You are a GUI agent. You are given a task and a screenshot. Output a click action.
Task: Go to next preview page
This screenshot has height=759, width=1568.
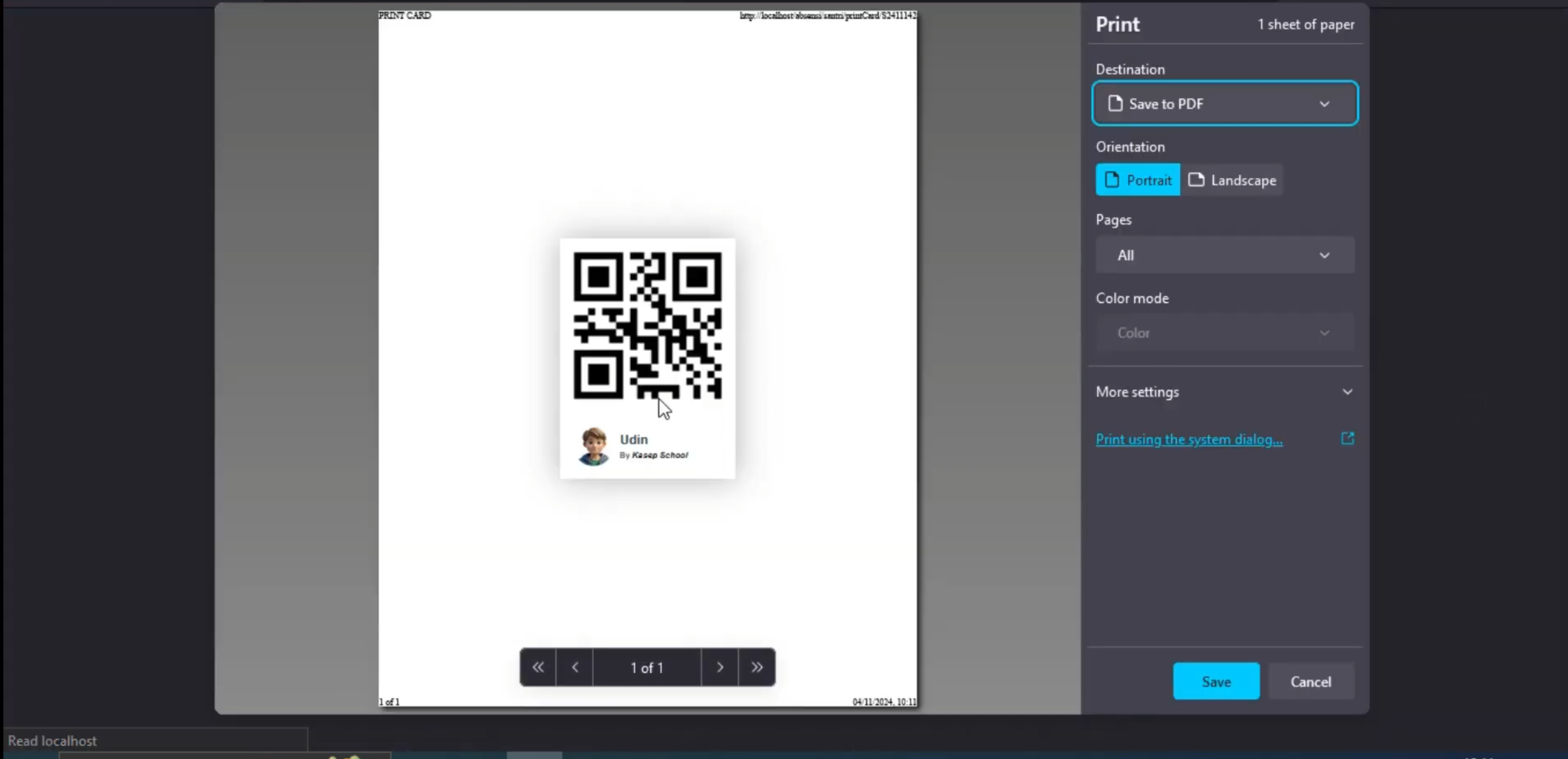tap(719, 667)
